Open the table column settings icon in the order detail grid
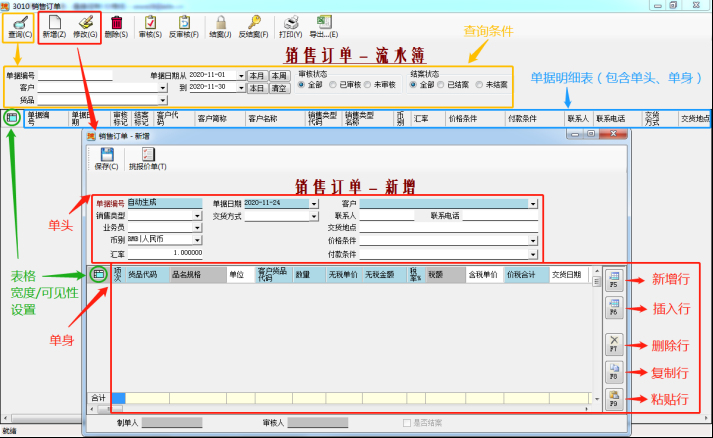Viewport: 713px width, 438px height. [x=99, y=275]
